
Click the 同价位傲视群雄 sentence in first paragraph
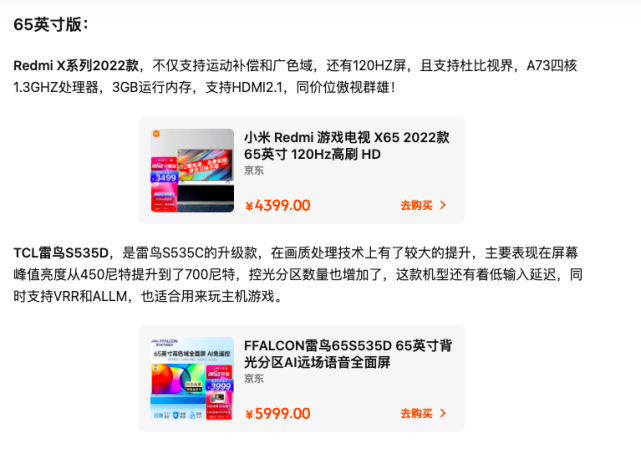click(x=345, y=87)
